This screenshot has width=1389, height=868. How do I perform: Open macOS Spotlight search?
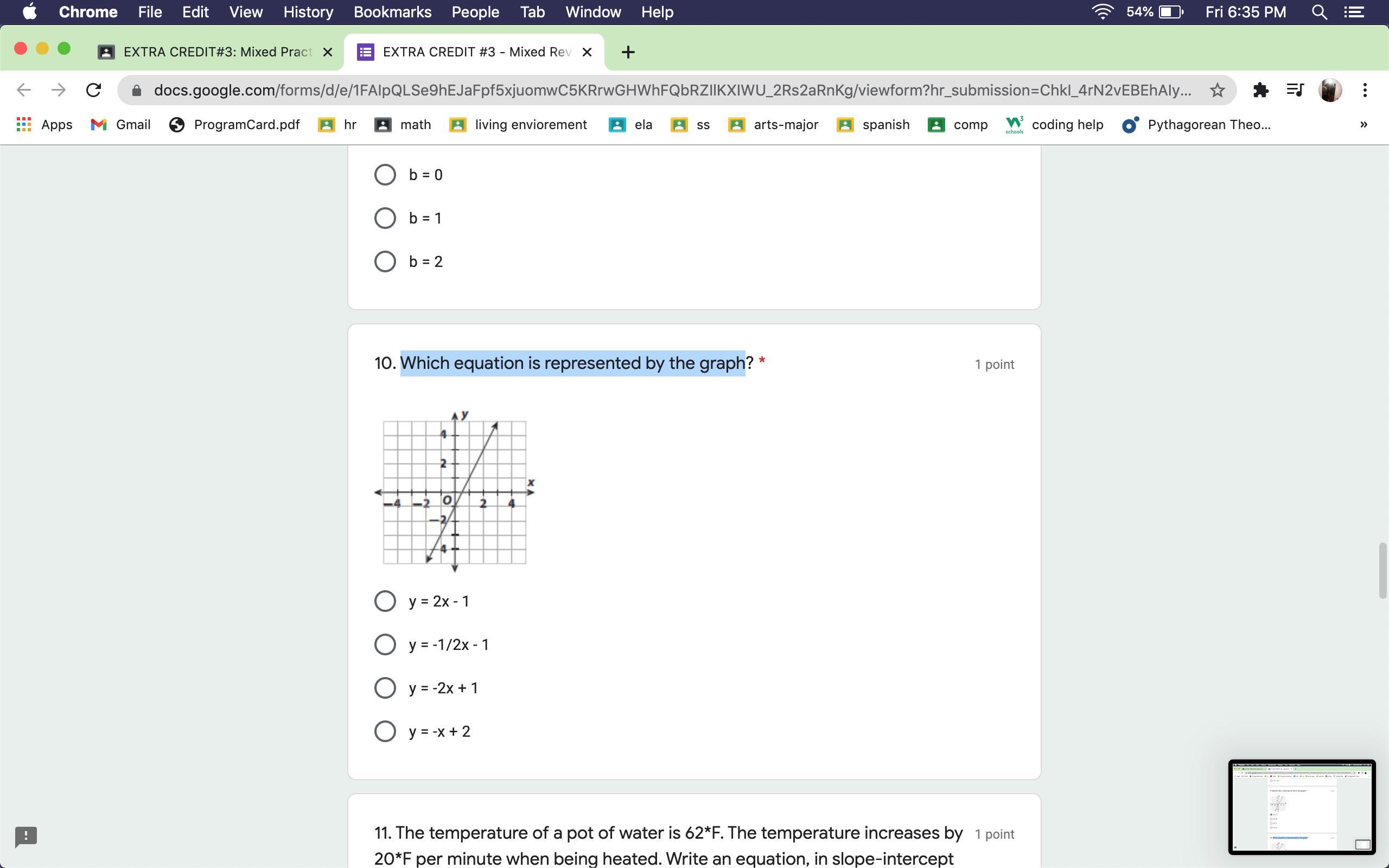click(1319, 12)
